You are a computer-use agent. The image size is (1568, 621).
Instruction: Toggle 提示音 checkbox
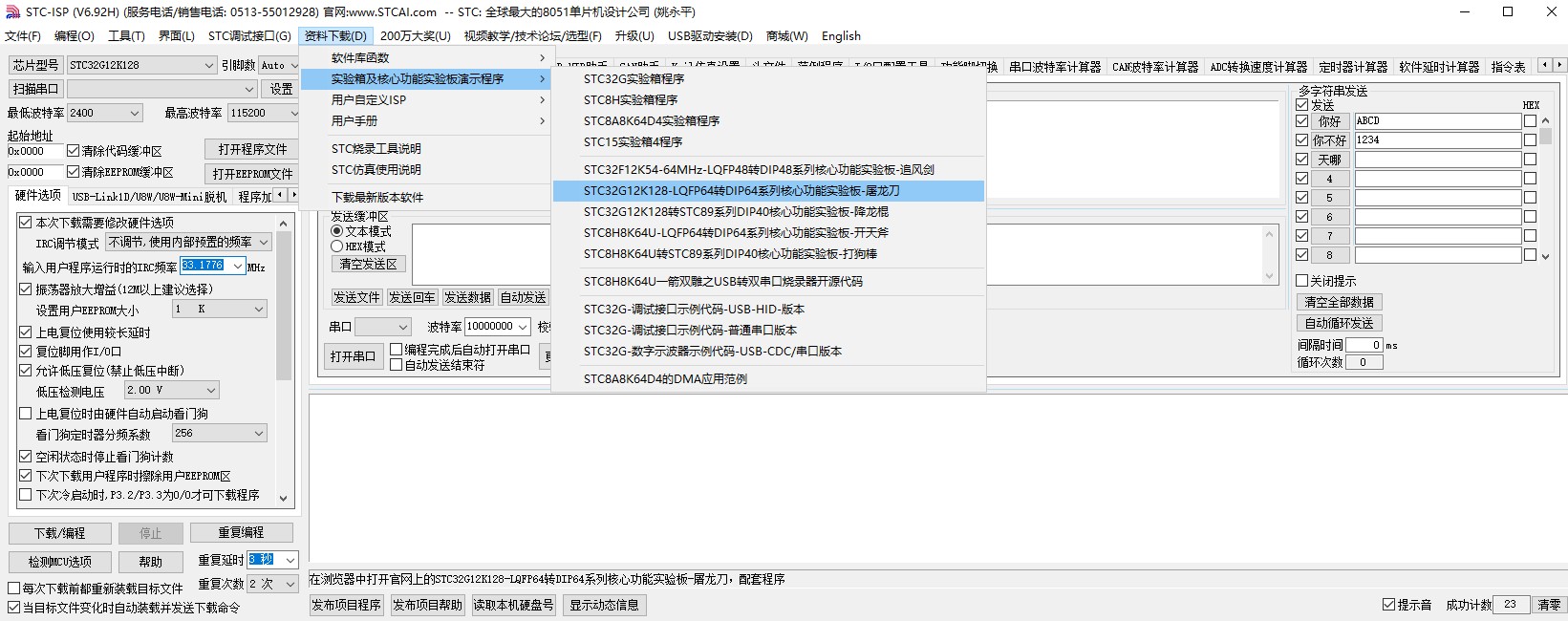coord(1388,605)
